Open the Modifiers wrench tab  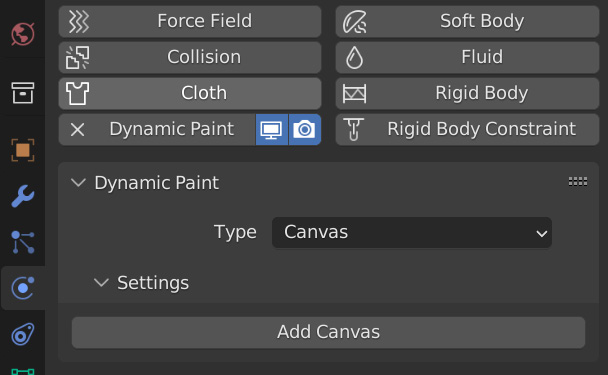22,196
